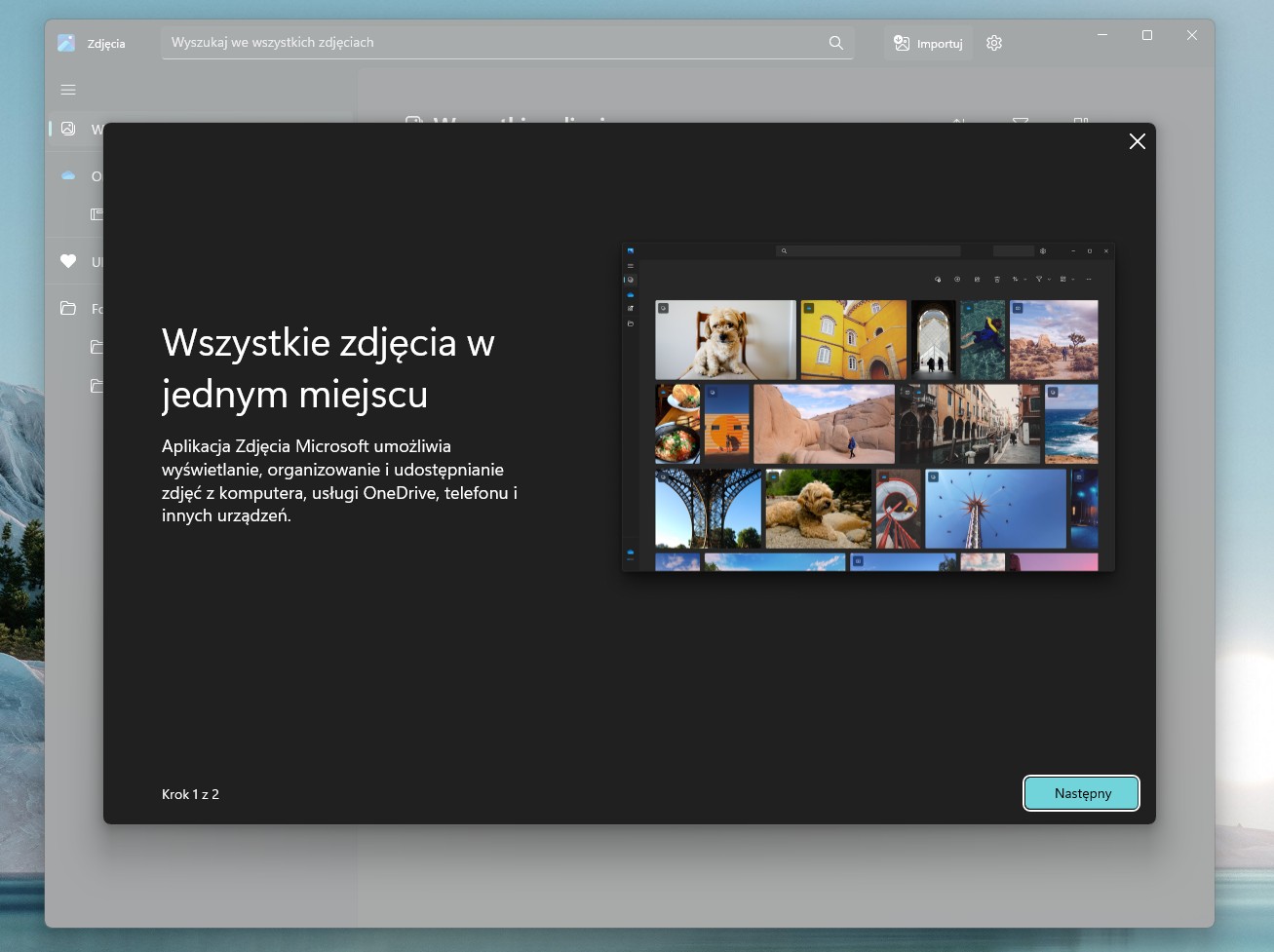Image resolution: width=1274 pixels, height=952 pixels.
Task: Collapse the Foldery tree in the sidebar
Action: coord(67,308)
